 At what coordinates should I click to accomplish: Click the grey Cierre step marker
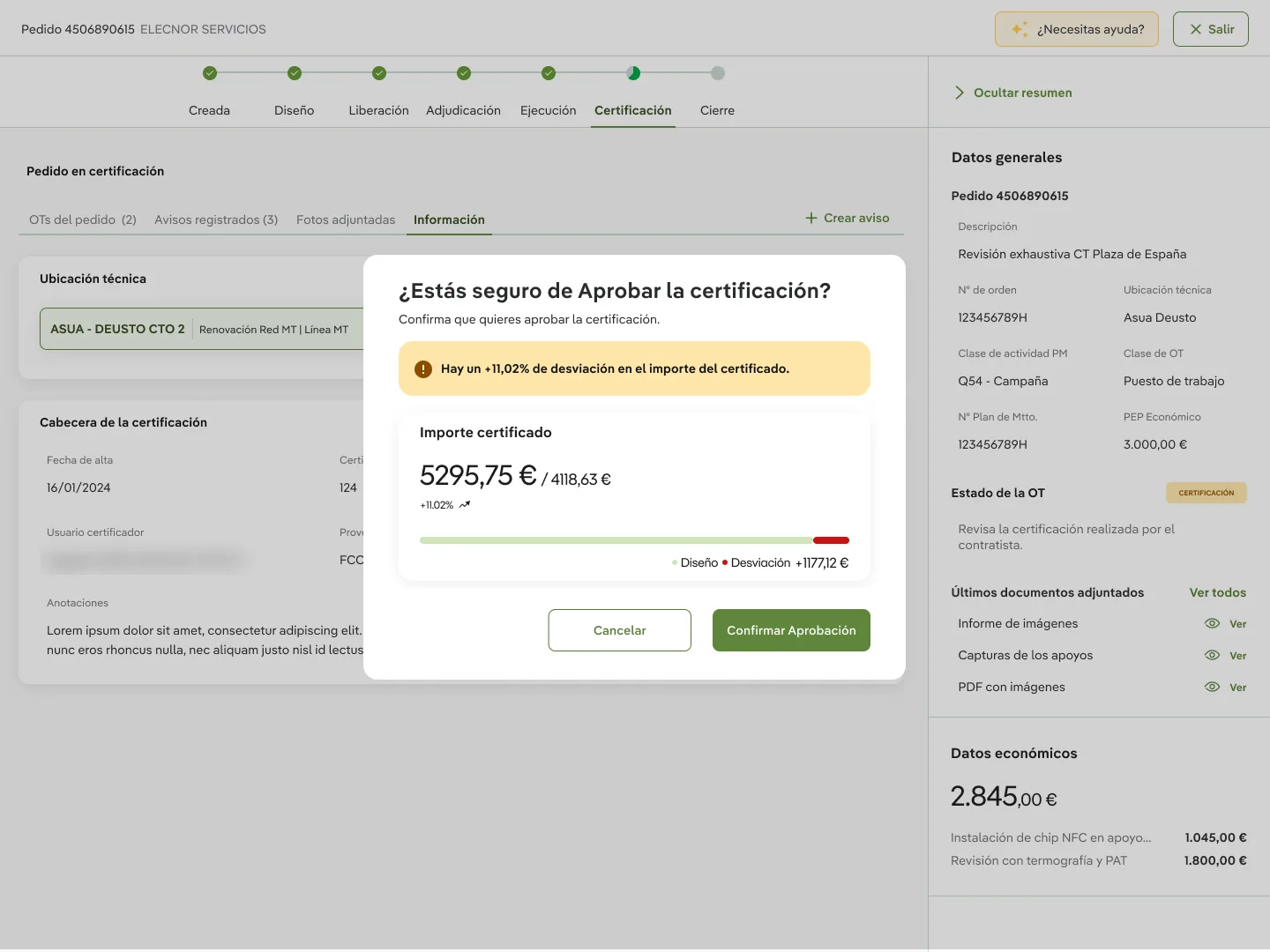pyautogui.click(x=718, y=73)
